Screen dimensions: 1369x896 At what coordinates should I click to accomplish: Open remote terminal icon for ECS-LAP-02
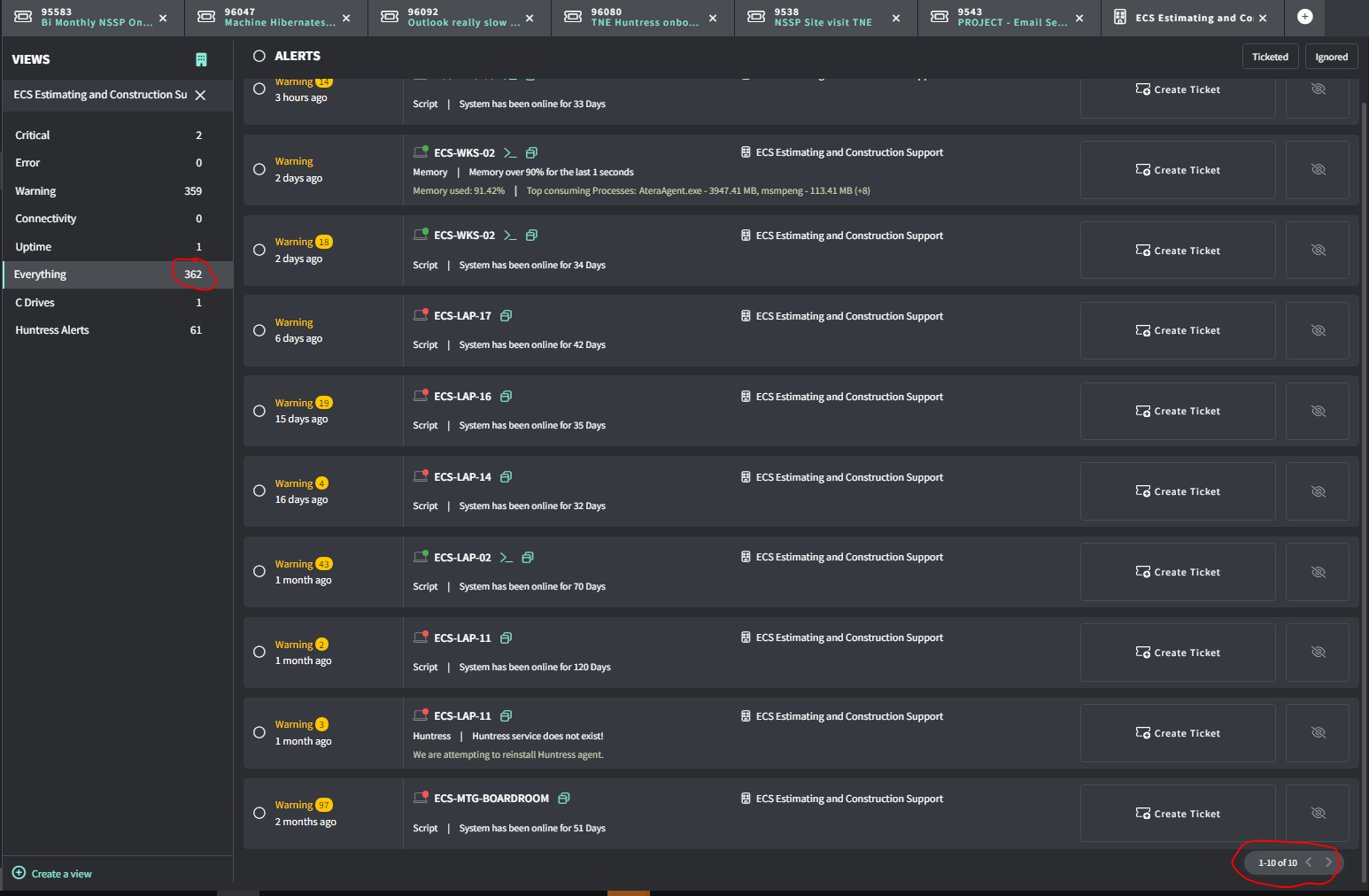point(507,558)
